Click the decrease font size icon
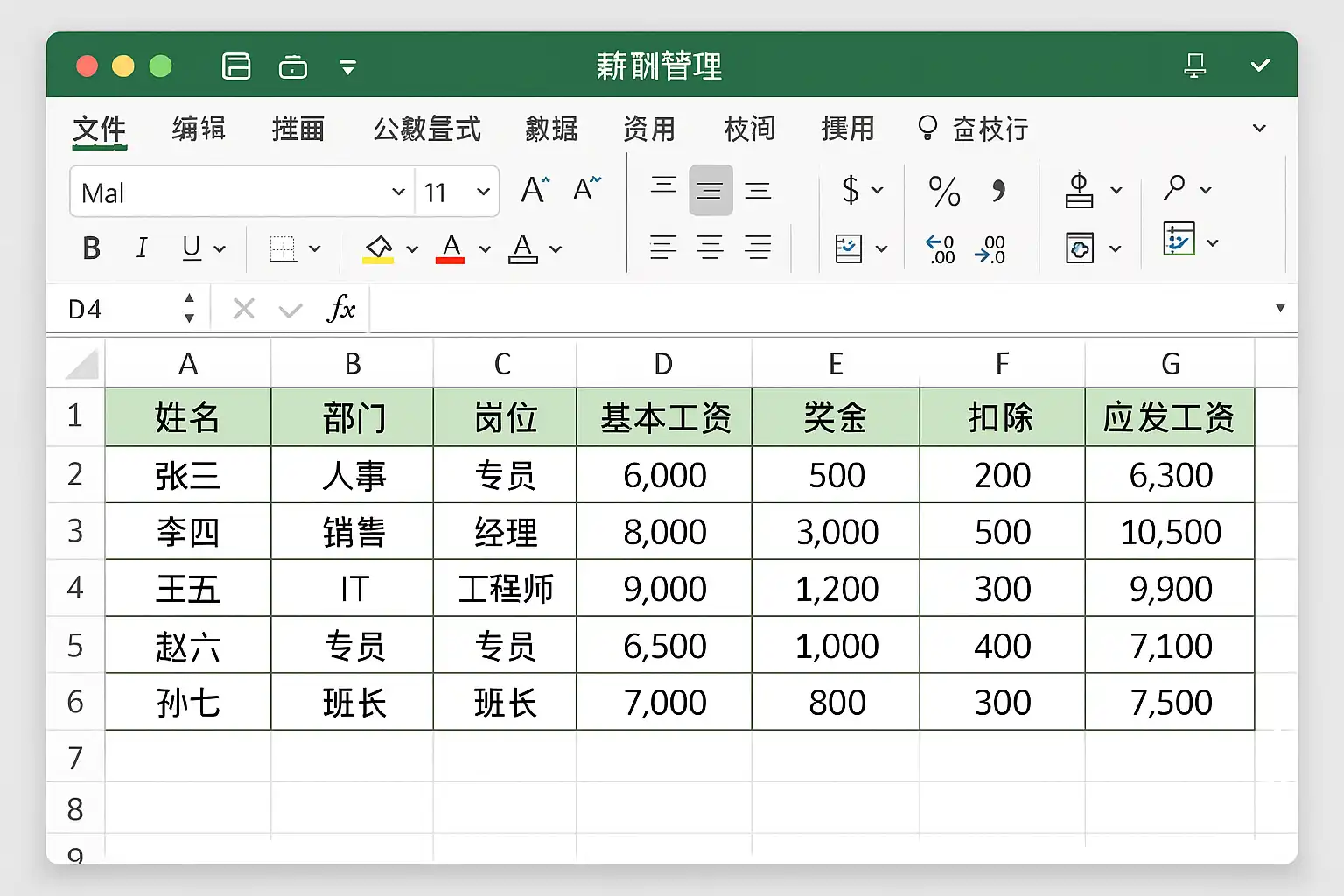Viewport: 1344px width, 896px height. 586,189
